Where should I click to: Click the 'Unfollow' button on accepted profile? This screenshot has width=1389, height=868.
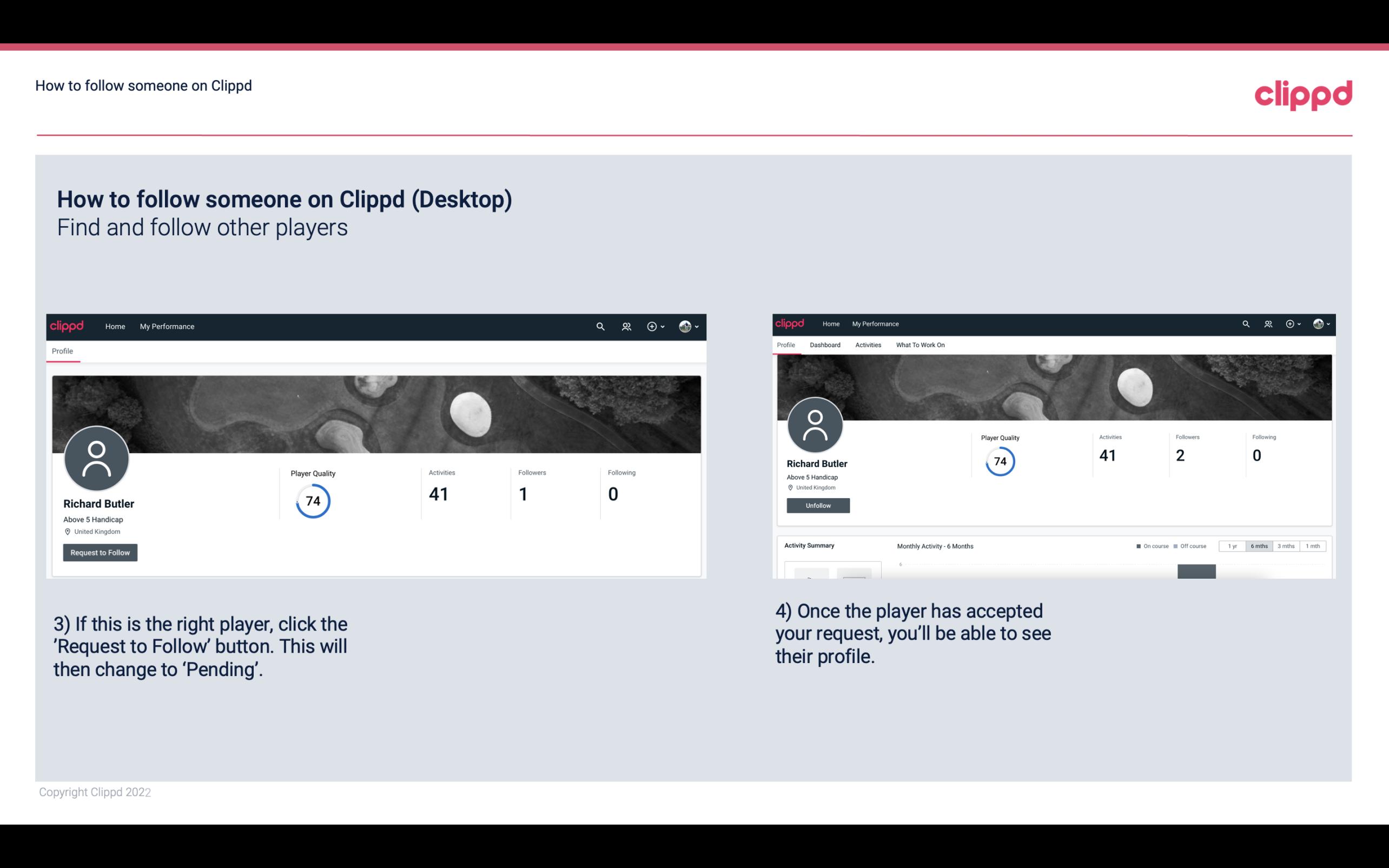817,505
